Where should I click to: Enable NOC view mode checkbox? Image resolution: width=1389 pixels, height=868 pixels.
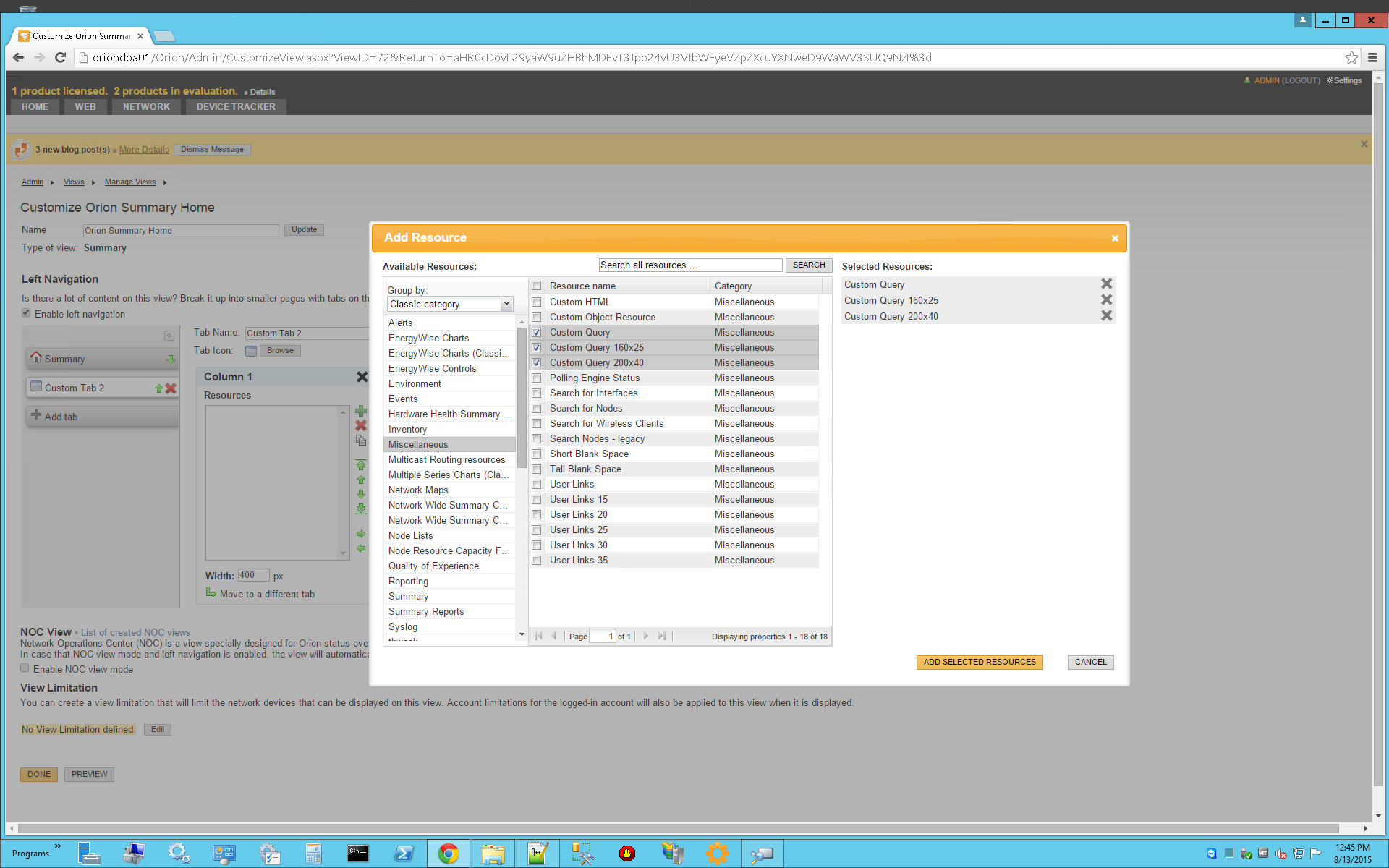click(x=25, y=669)
